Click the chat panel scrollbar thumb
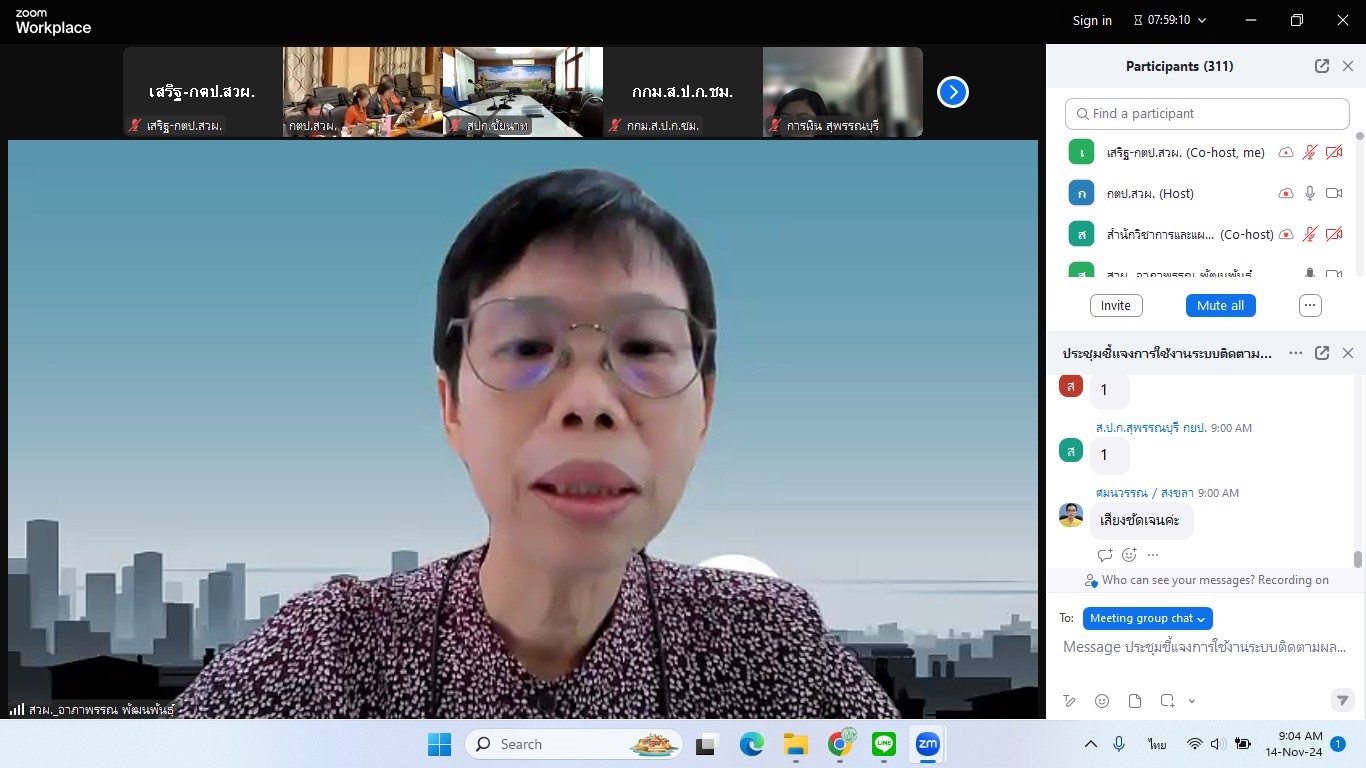The height and width of the screenshot is (768, 1366). tap(1358, 559)
